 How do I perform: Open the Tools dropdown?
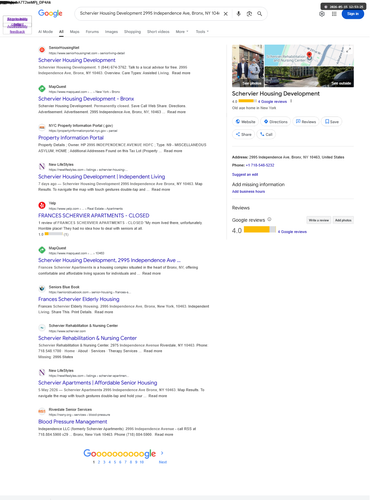click(202, 32)
